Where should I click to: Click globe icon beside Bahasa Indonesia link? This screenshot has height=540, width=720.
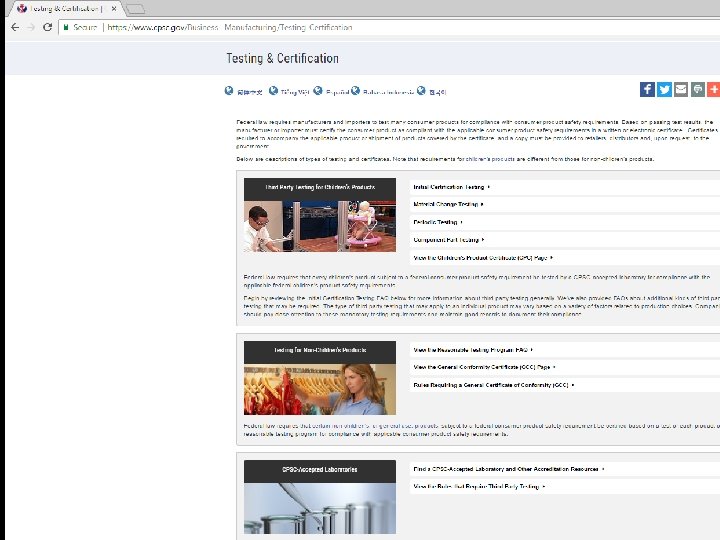[355, 90]
